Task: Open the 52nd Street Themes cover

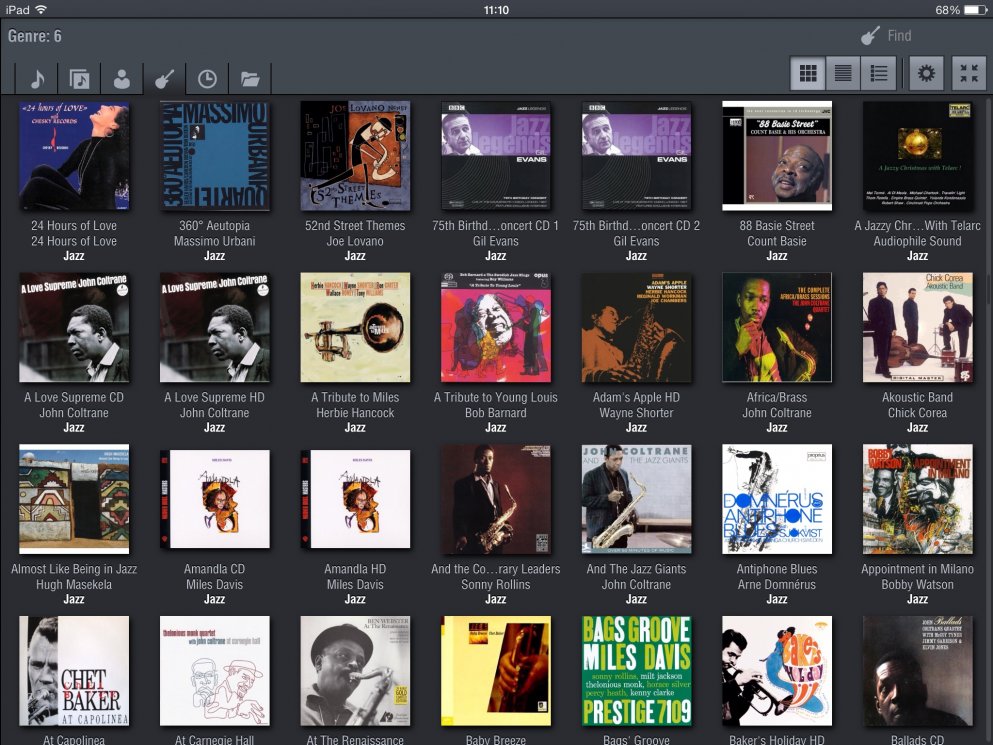Action: pyautogui.click(x=355, y=156)
